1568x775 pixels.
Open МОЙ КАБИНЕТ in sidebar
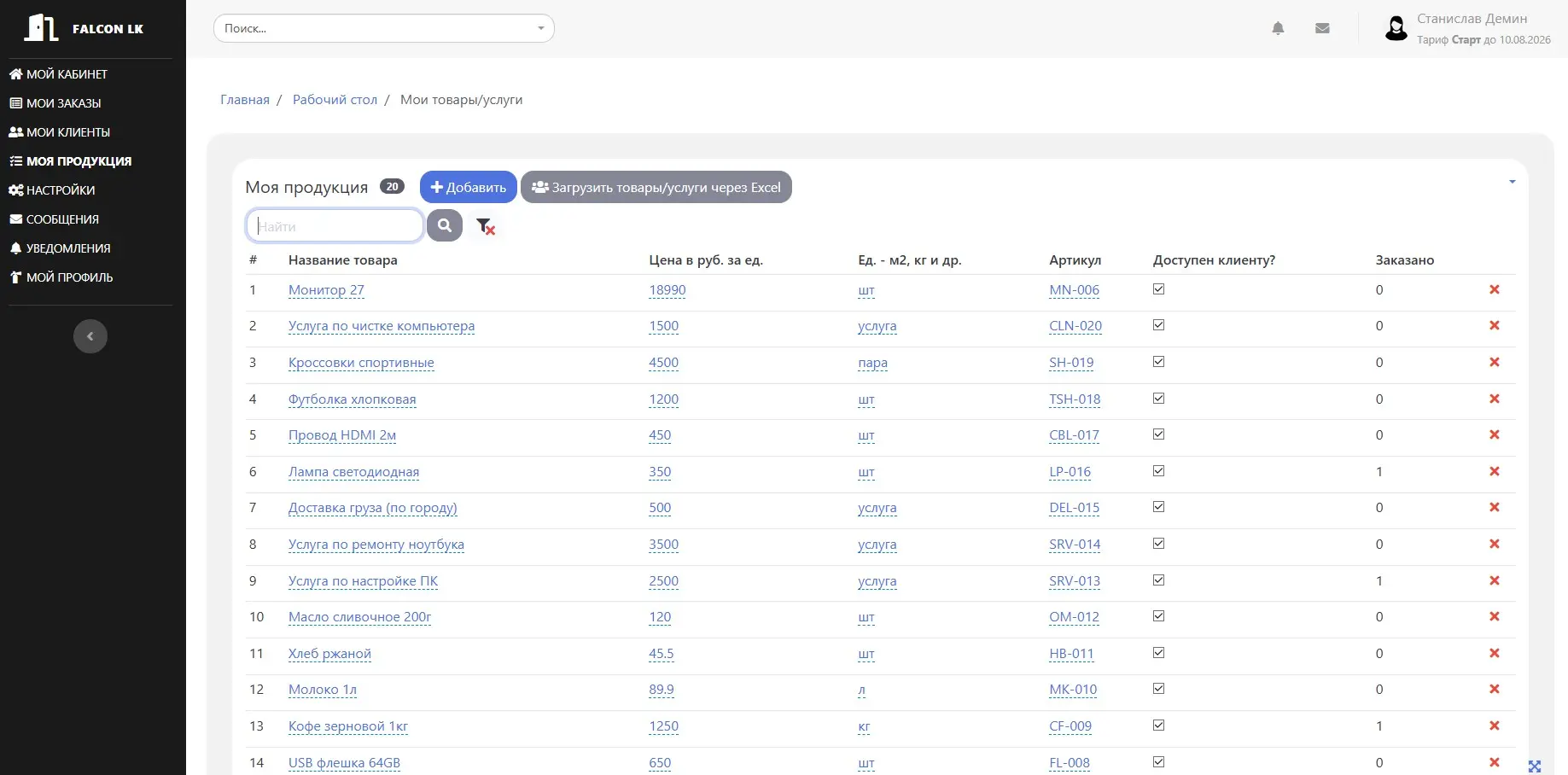point(58,74)
